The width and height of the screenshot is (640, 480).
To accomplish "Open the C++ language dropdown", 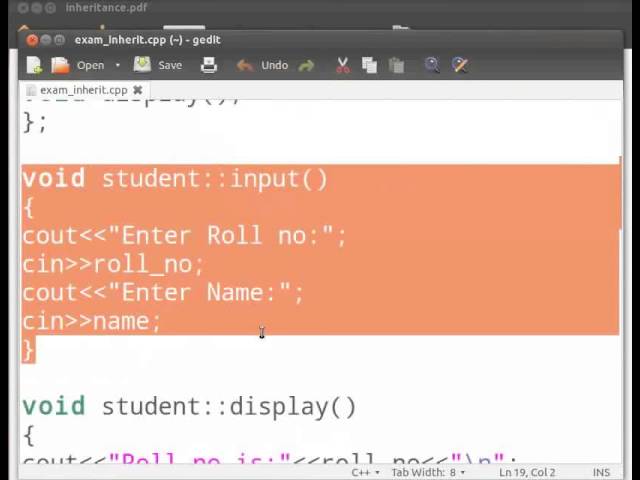I will [365, 472].
